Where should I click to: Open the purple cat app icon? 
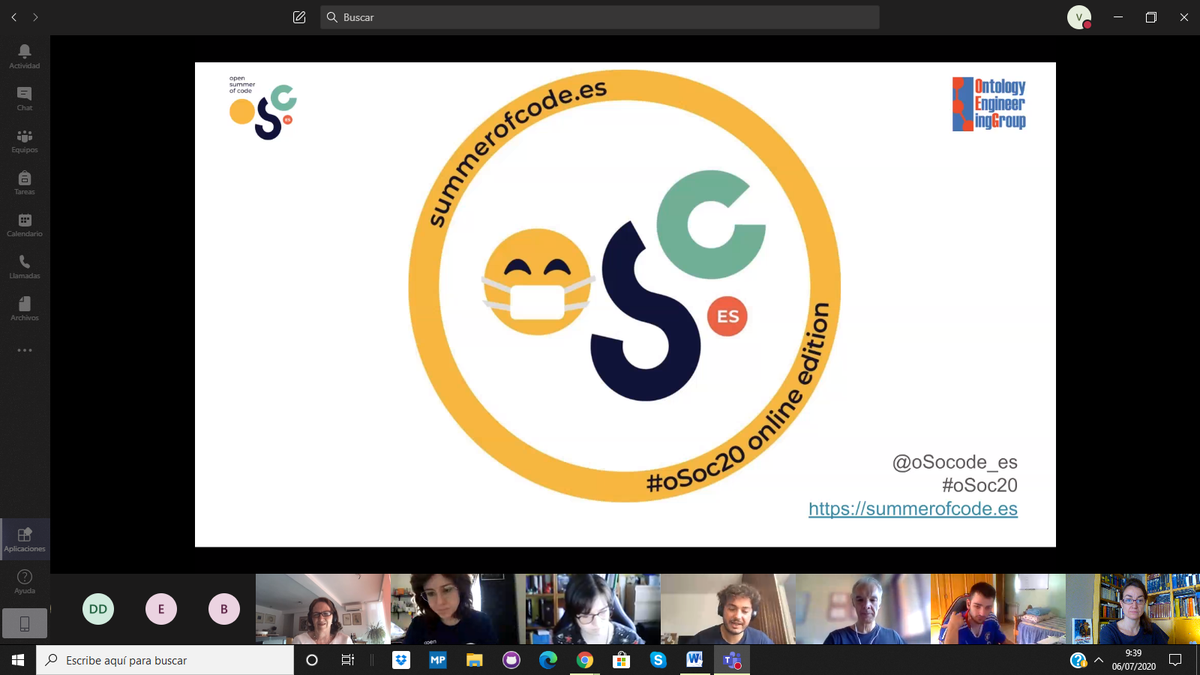tap(511, 660)
